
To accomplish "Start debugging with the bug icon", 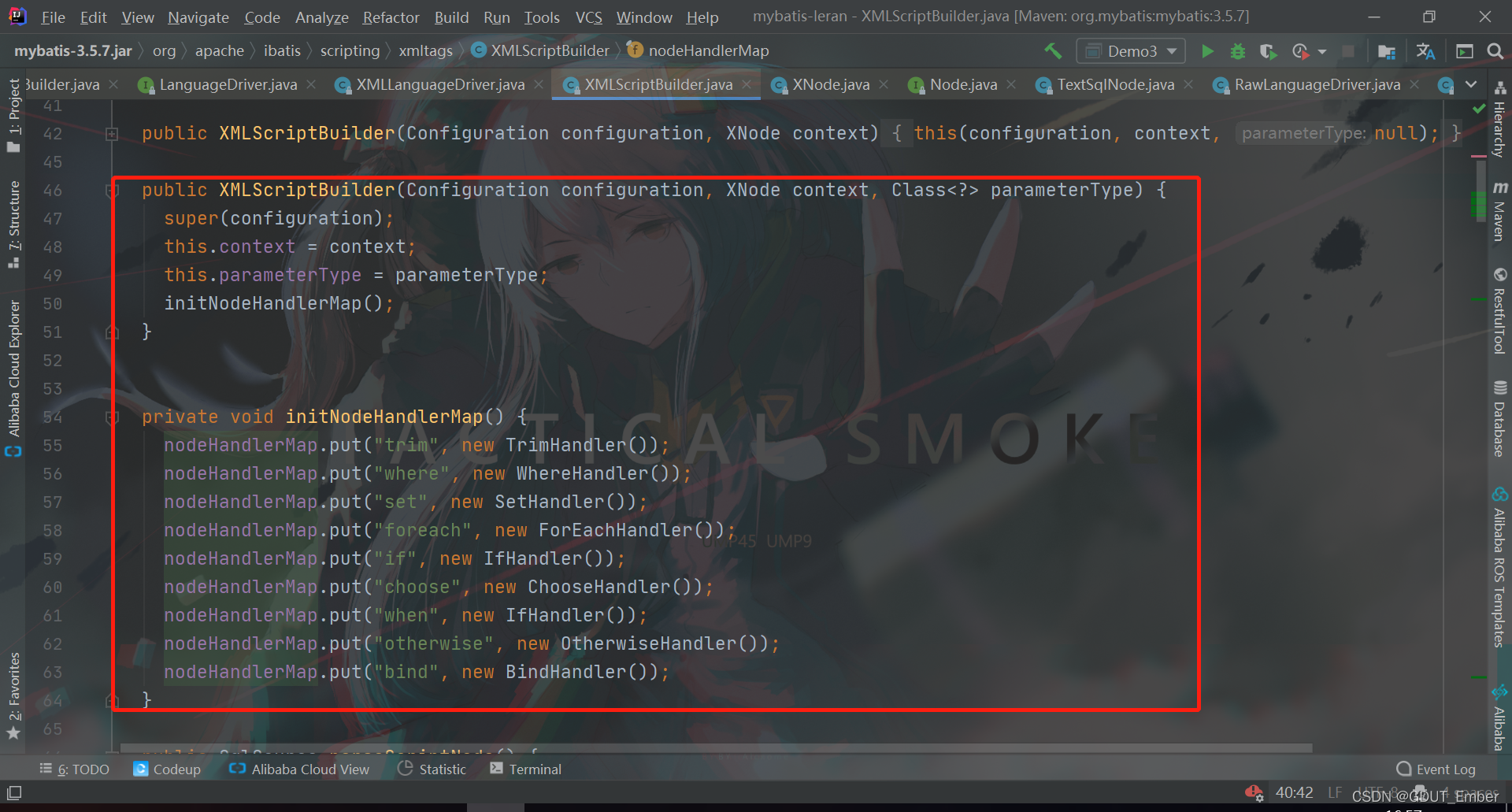I will [1238, 51].
